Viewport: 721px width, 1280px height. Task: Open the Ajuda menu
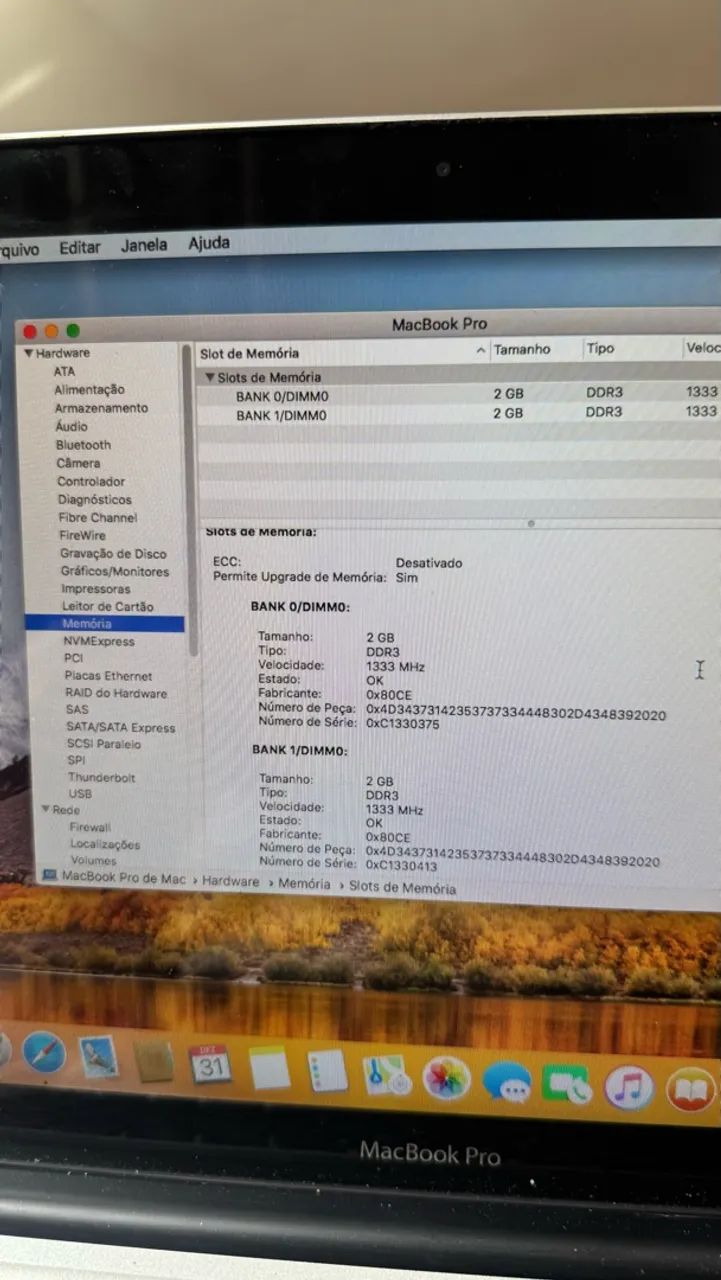tap(208, 243)
